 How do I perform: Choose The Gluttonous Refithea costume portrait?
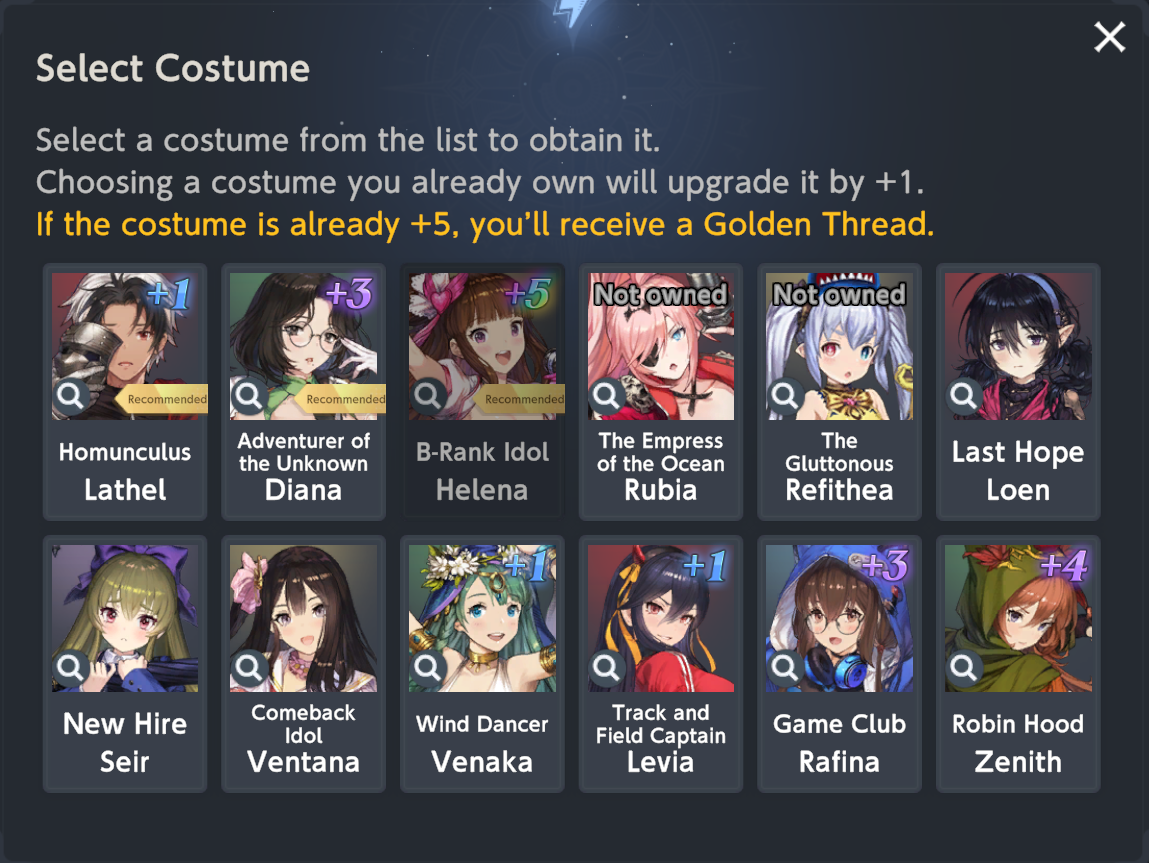[x=839, y=347]
